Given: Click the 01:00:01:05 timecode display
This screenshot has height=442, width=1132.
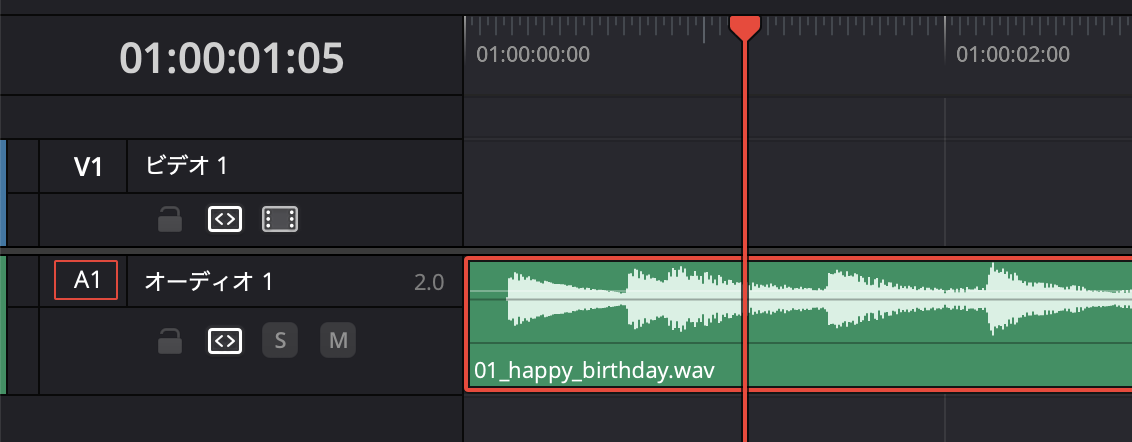Looking at the screenshot, I should pos(231,58).
